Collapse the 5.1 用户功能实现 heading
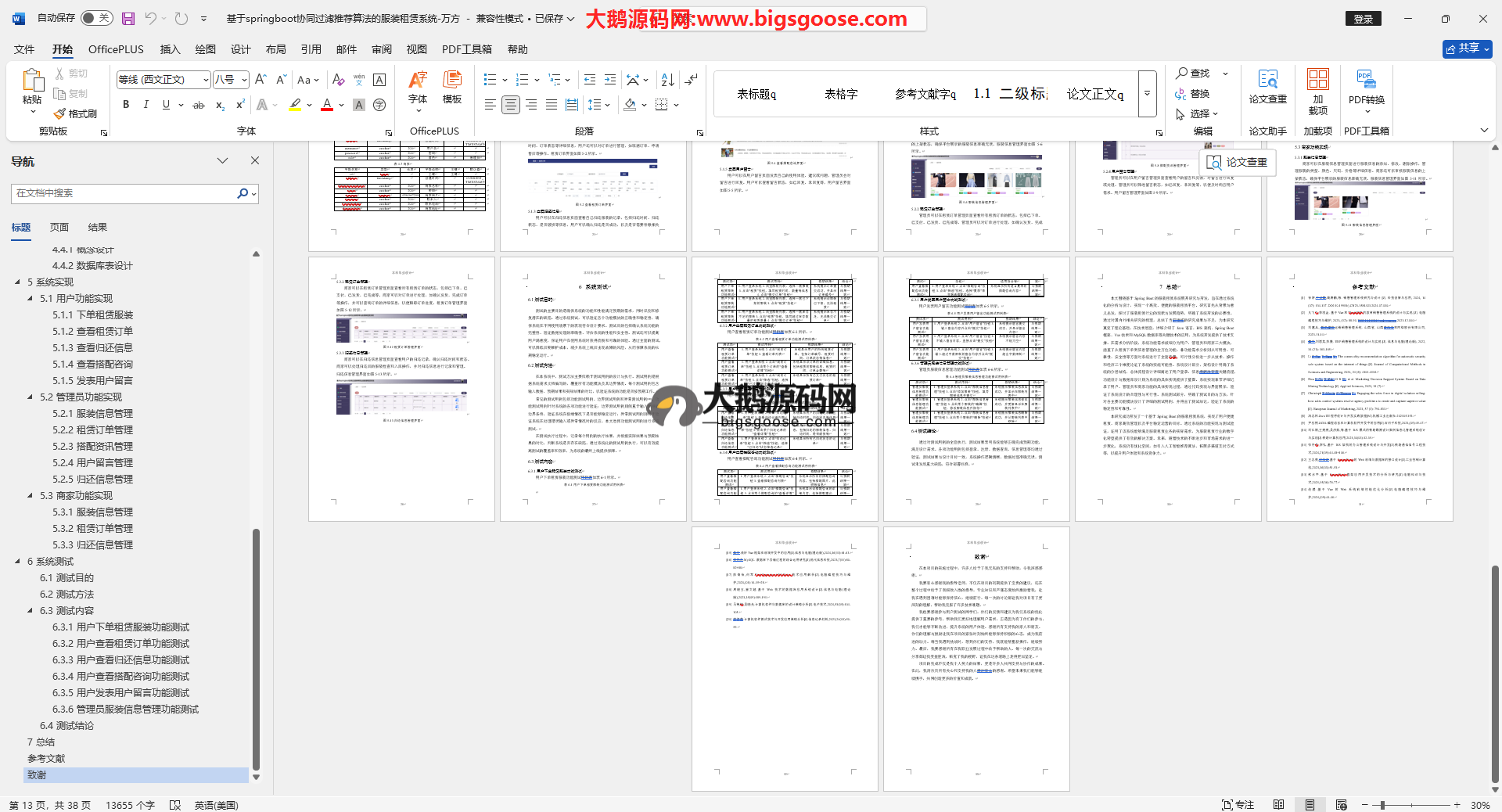Screen dimensions: 1502x812 coord(31,299)
